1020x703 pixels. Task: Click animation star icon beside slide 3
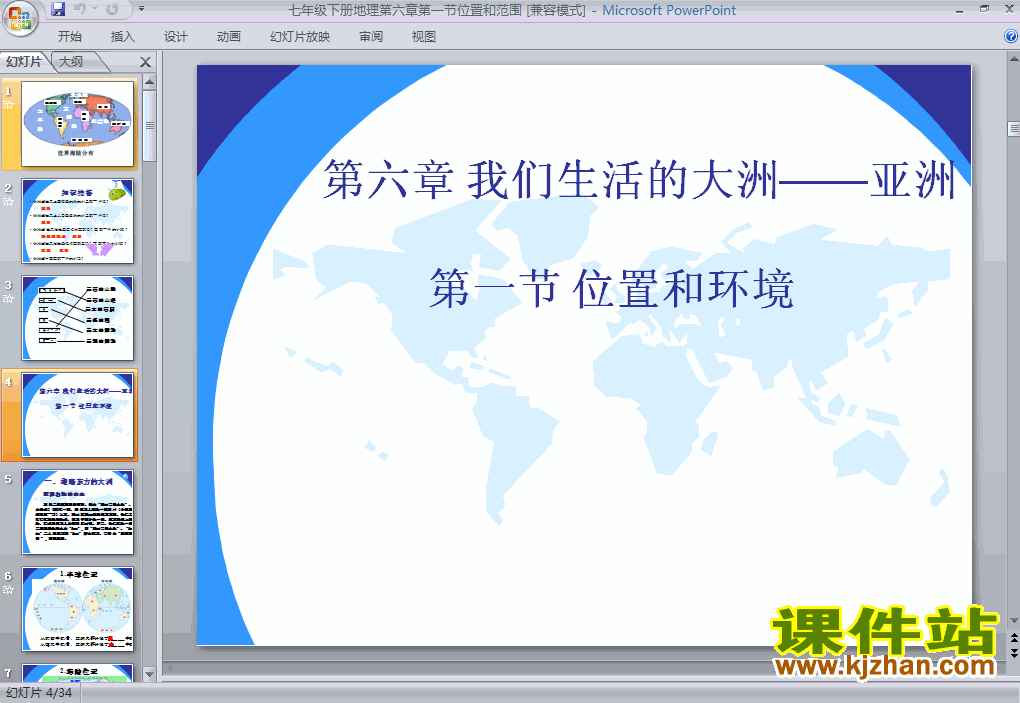coord(8,298)
